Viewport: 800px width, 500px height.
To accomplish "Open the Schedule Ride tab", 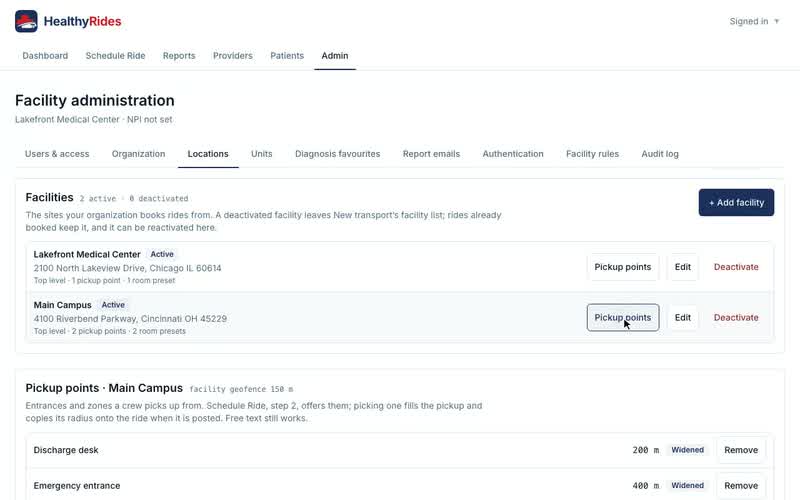I will (x=115, y=56).
